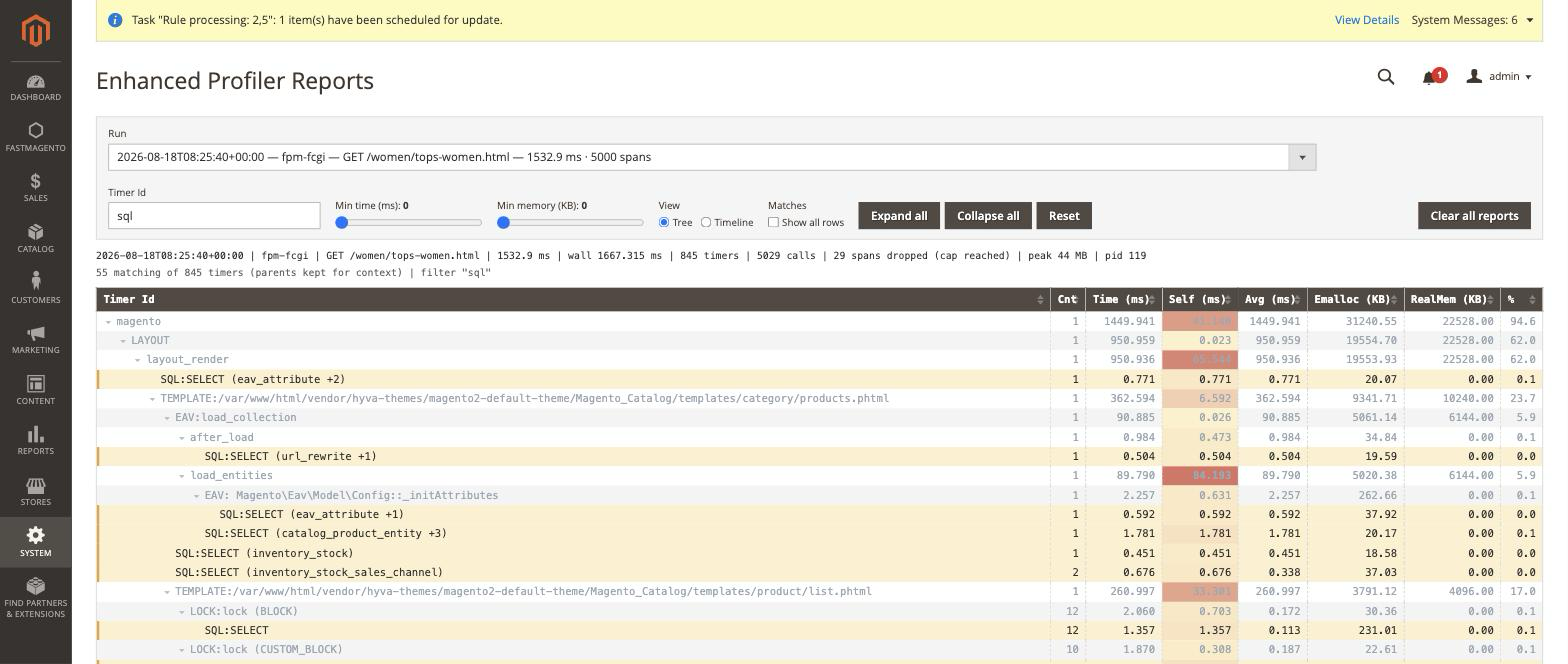Open the Content menu icon

point(35,384)
